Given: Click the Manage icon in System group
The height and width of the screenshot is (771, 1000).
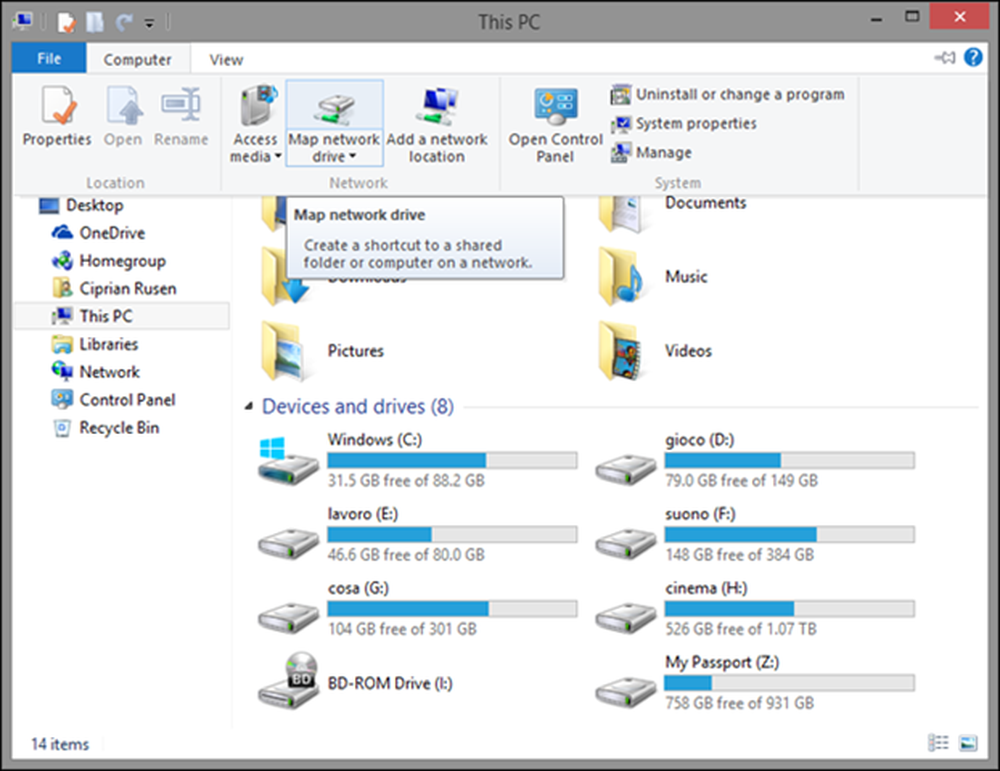Looking at the screenshot, I should click(x=651, y=152).
